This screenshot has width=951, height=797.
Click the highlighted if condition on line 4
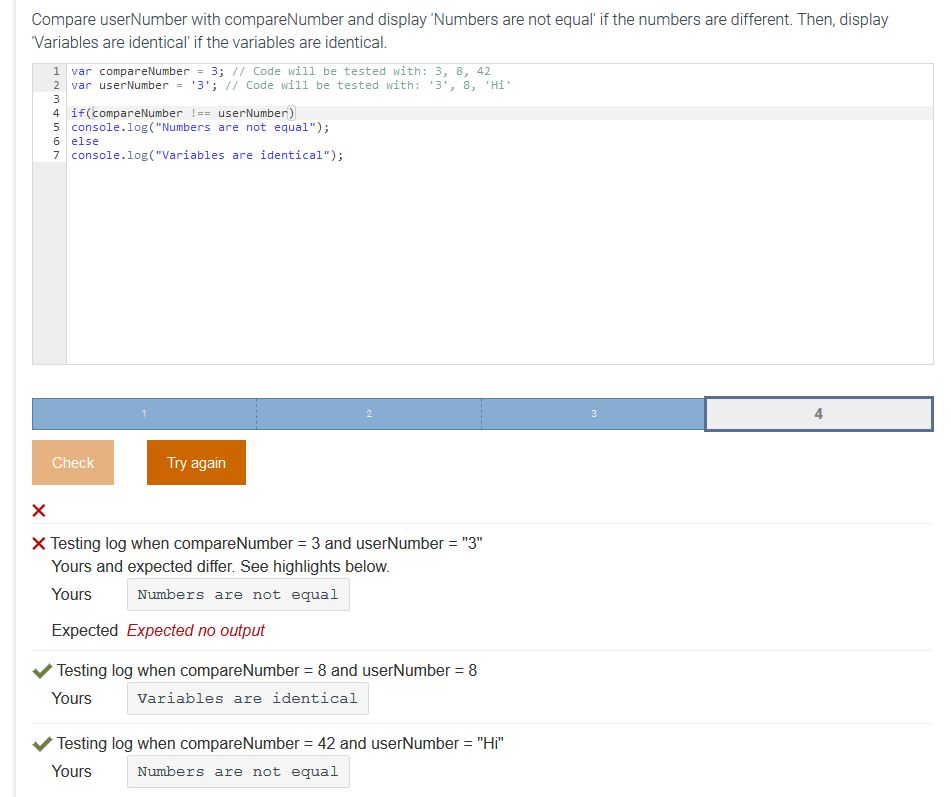pos(180,112)
